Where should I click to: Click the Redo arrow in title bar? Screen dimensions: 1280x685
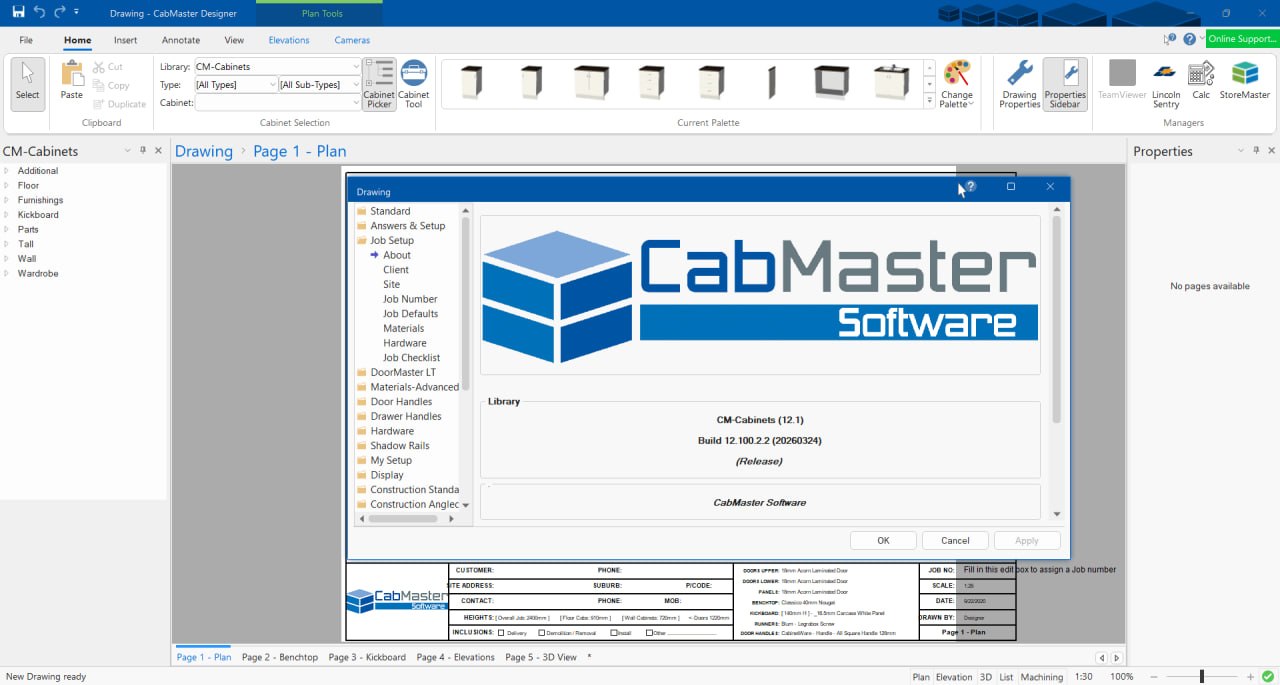tap(60, 12)
